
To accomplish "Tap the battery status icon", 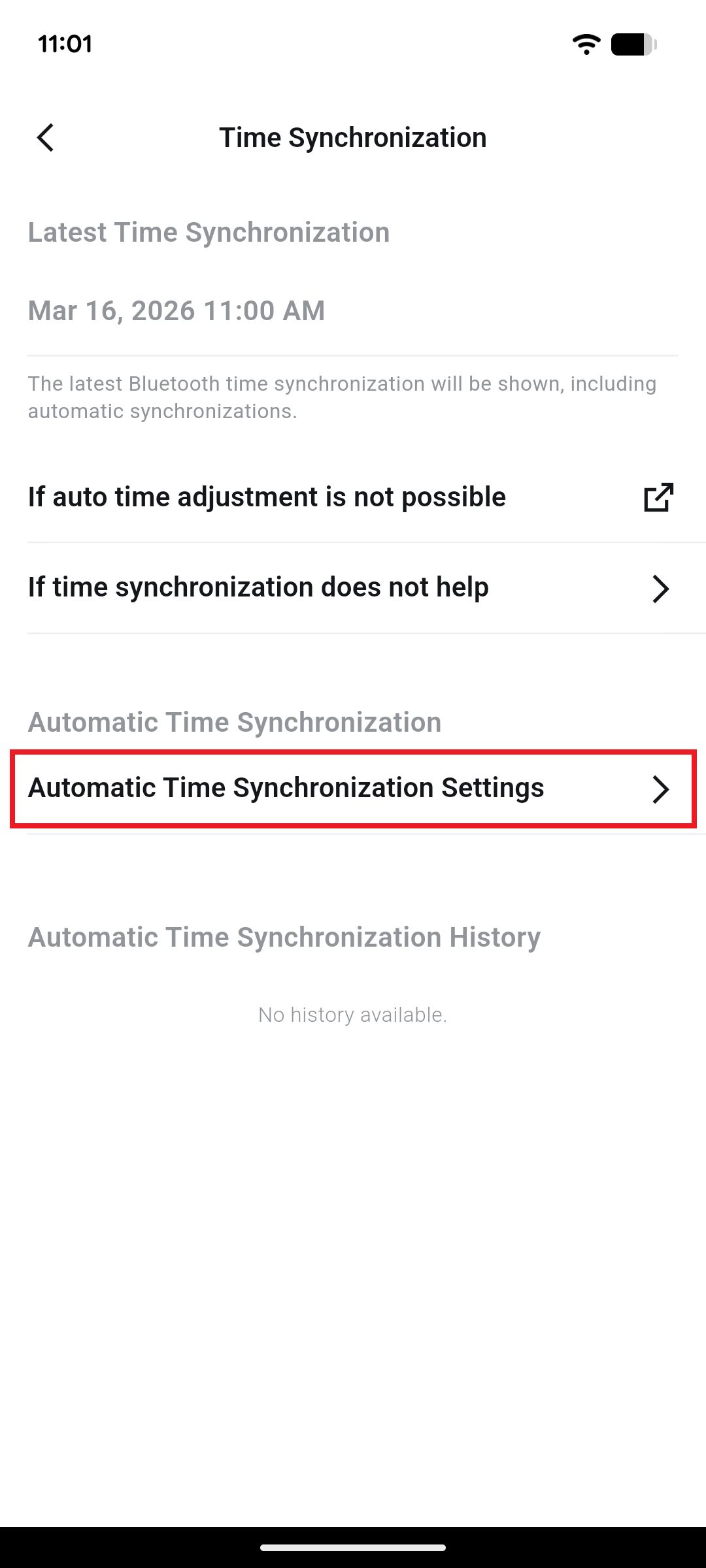I will (633, 44).
